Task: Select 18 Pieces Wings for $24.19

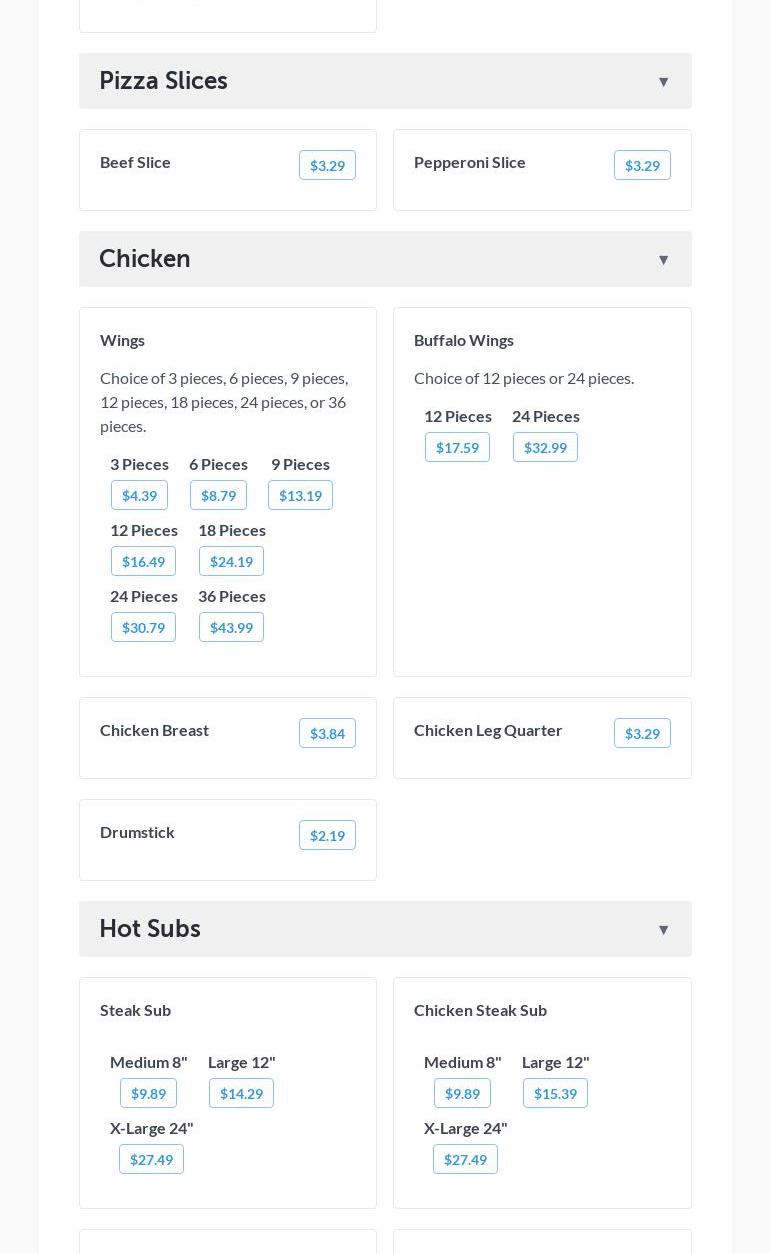Action: [231, 562]
